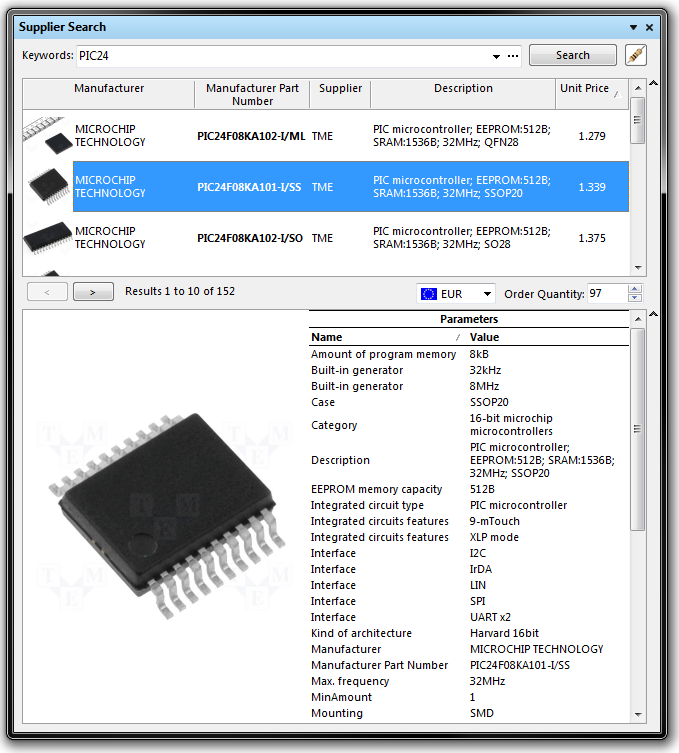
Task: Decrease Order Quantity with down spinner
Action: (x=635, y=298)
